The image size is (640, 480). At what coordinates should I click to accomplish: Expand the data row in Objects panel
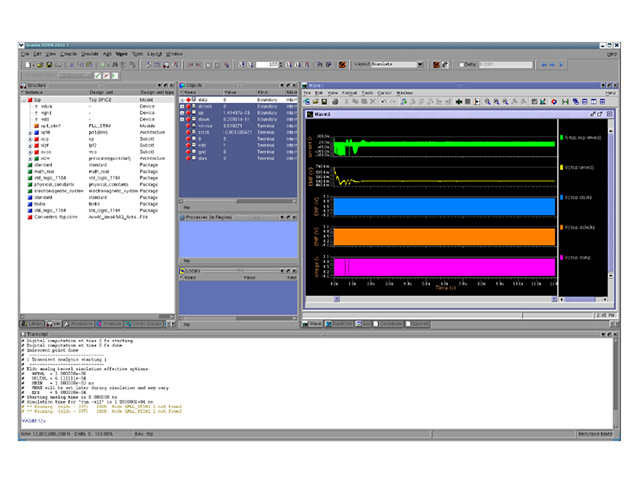pos(184,100)
